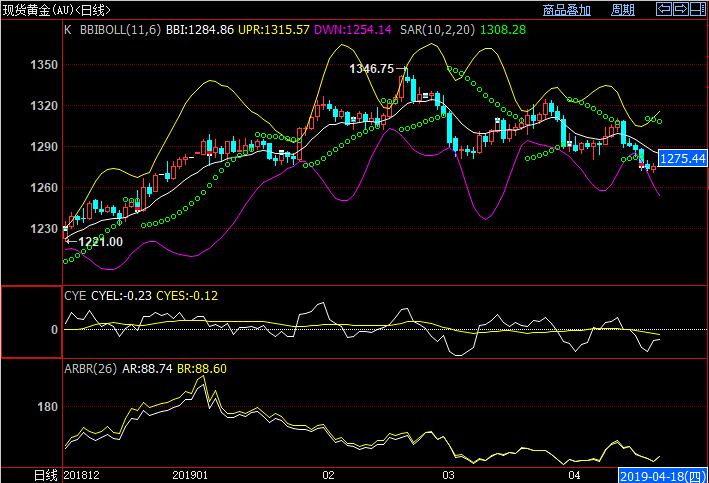Click the 2019-04-18(四) date tag
709x483 pixels.
point(663,476)
